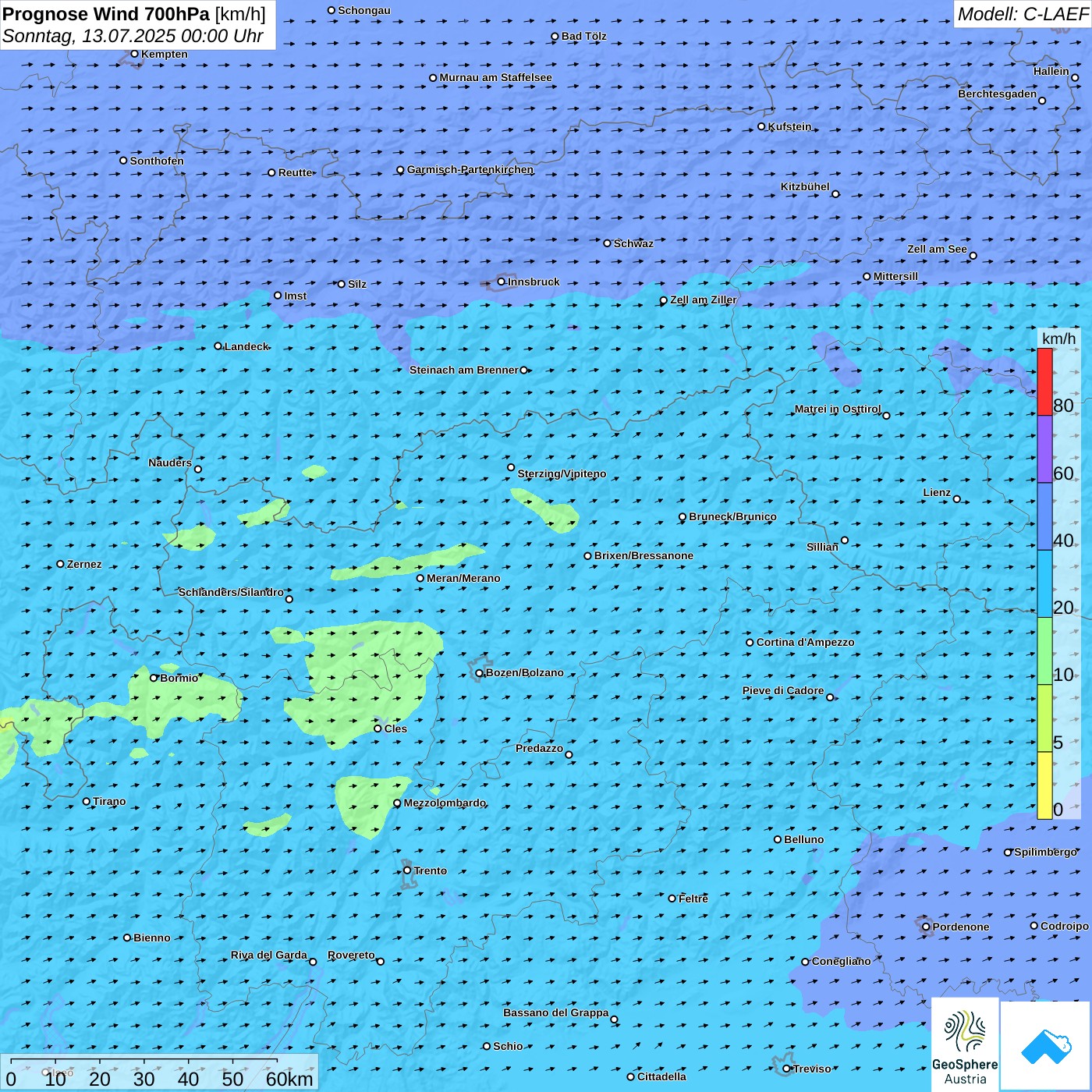Viewport: 1092px width, 1092px height.
Task: Click the Pordenone city marker
Action: point(927,927)
